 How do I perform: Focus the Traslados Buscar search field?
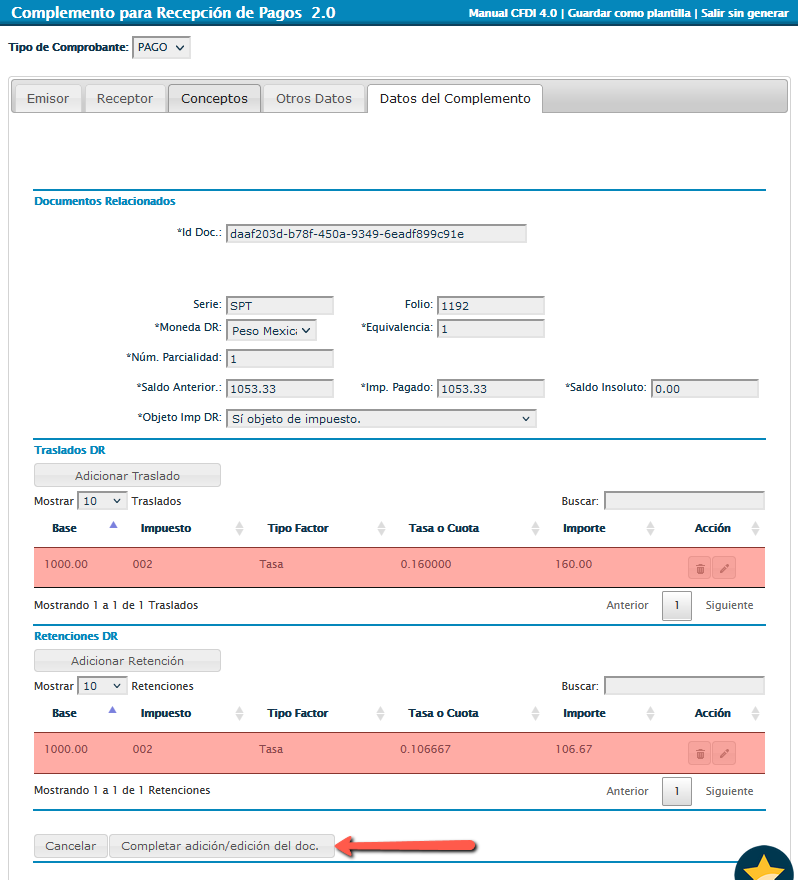point(684,501)
